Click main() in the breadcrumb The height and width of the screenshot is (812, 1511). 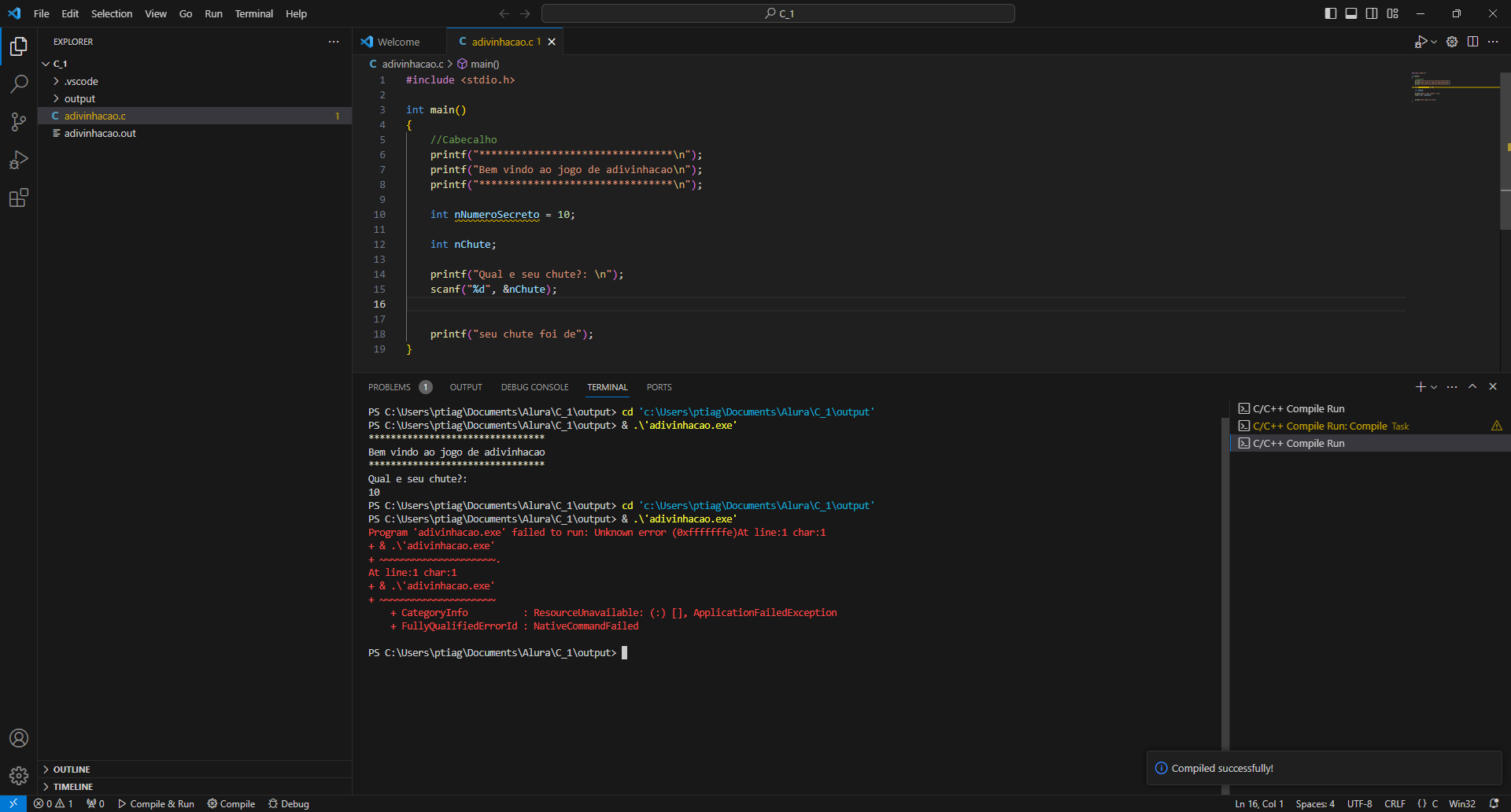coord(478,64)
